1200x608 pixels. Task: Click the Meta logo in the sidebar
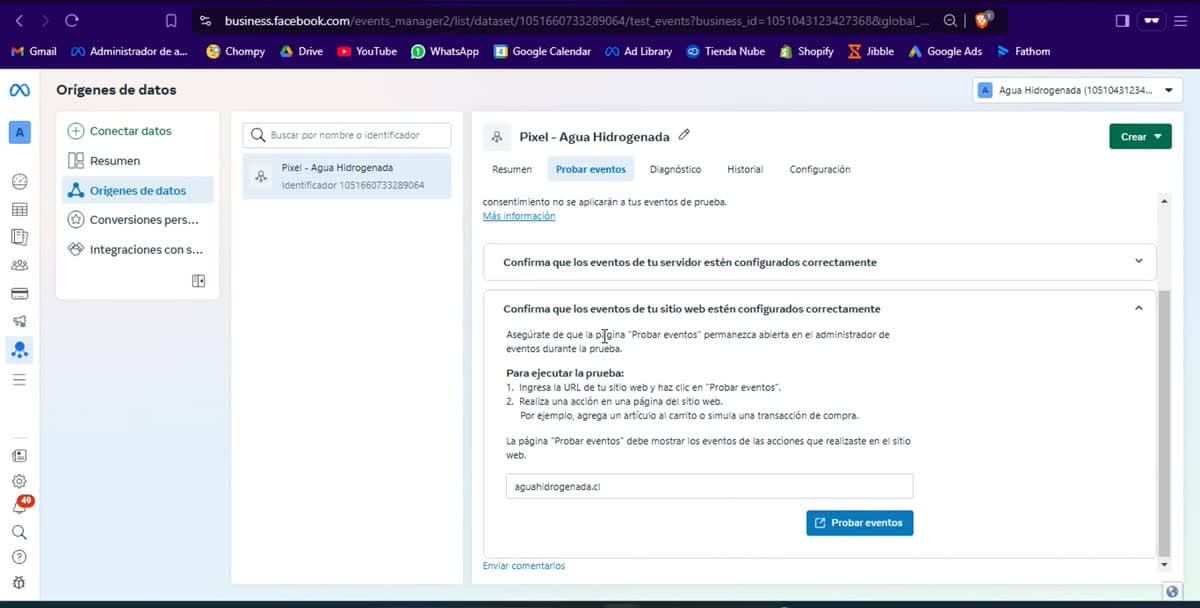click(x=19, y=90)
